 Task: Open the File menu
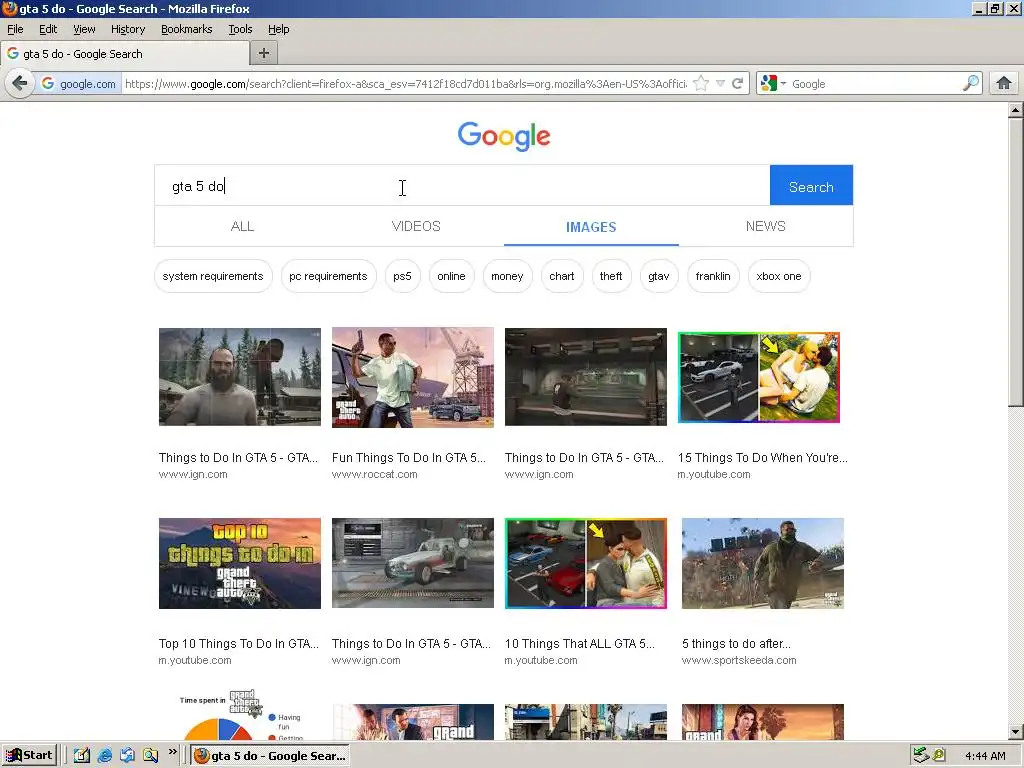point(15,29)
